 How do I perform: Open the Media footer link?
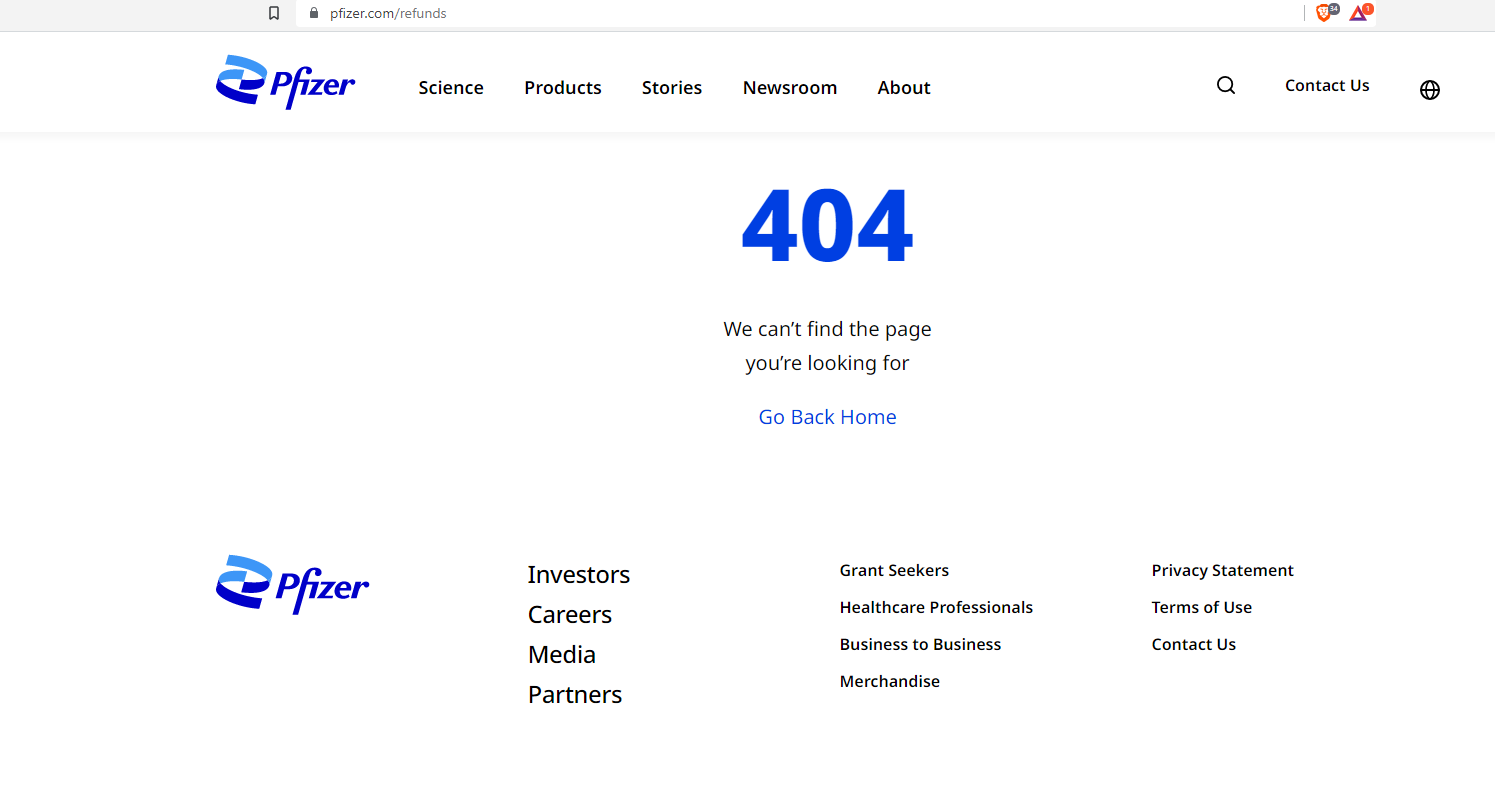point(562,655)
